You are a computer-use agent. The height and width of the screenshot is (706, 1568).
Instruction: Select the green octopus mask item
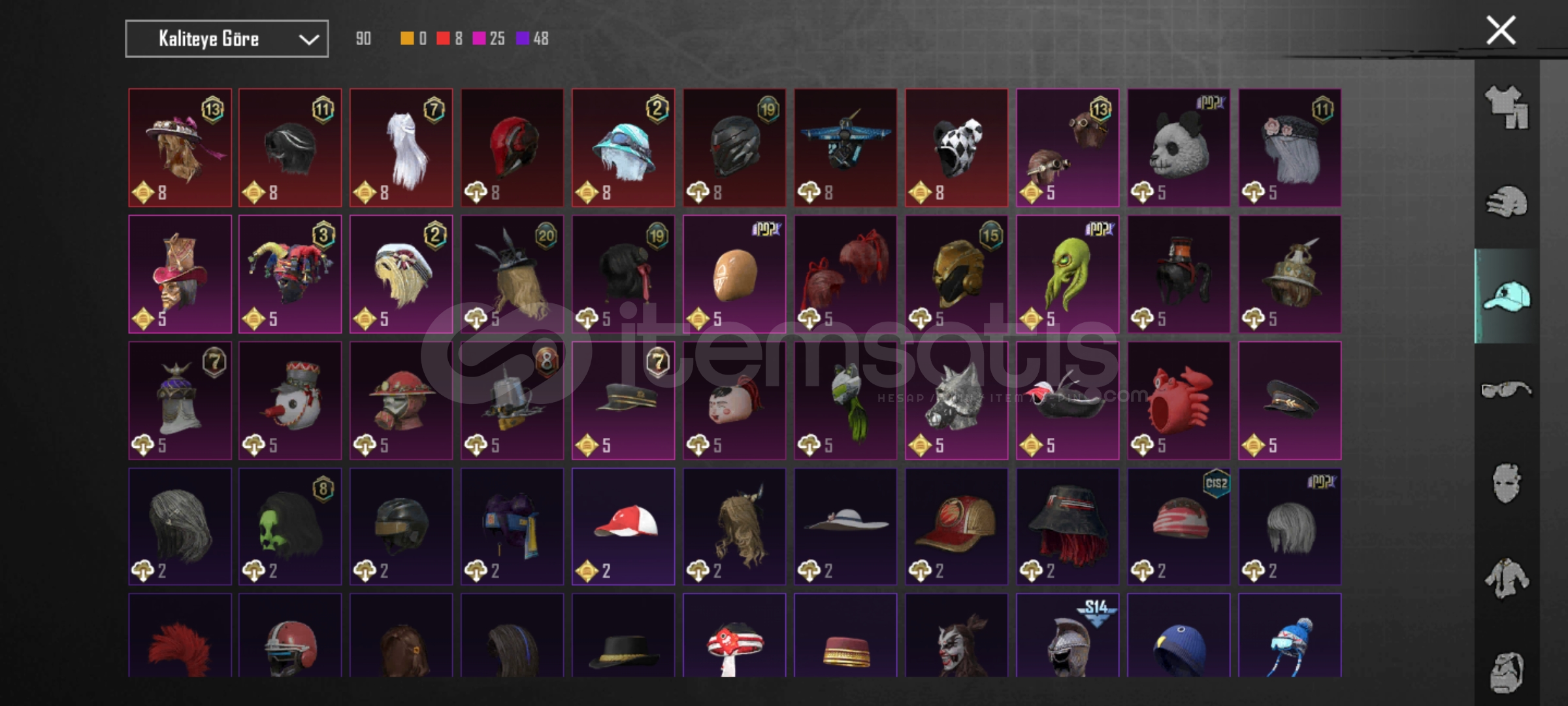1068,274
